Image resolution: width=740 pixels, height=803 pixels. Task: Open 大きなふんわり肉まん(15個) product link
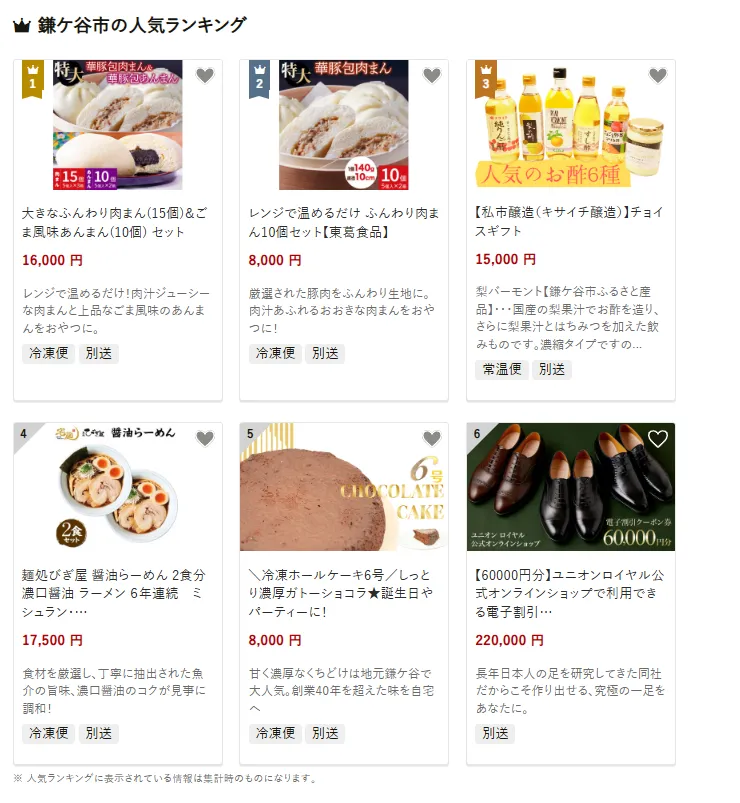[115, 222]
